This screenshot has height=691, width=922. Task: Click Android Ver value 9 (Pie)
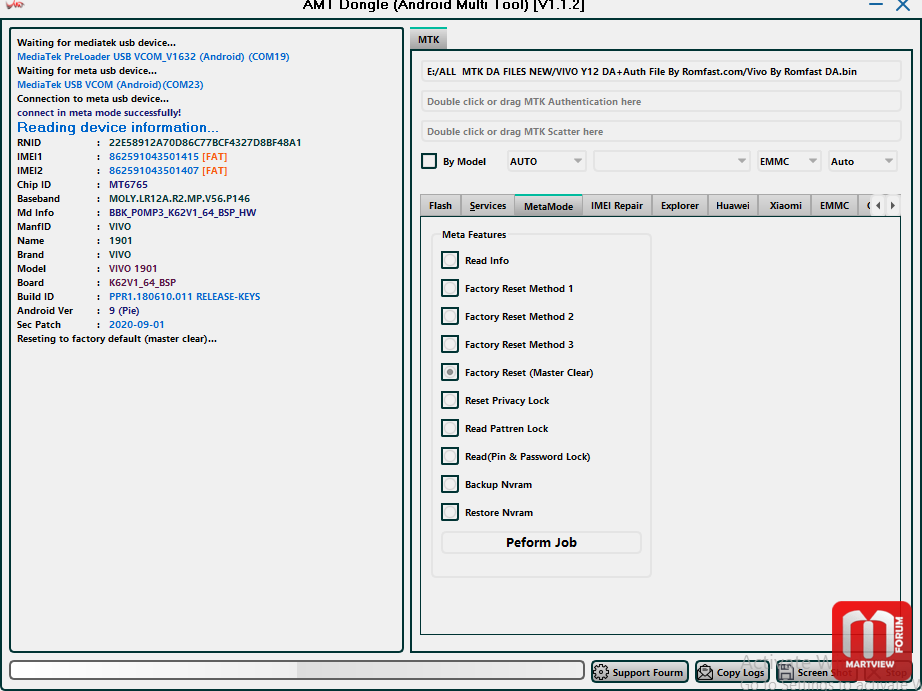(124, 311)
